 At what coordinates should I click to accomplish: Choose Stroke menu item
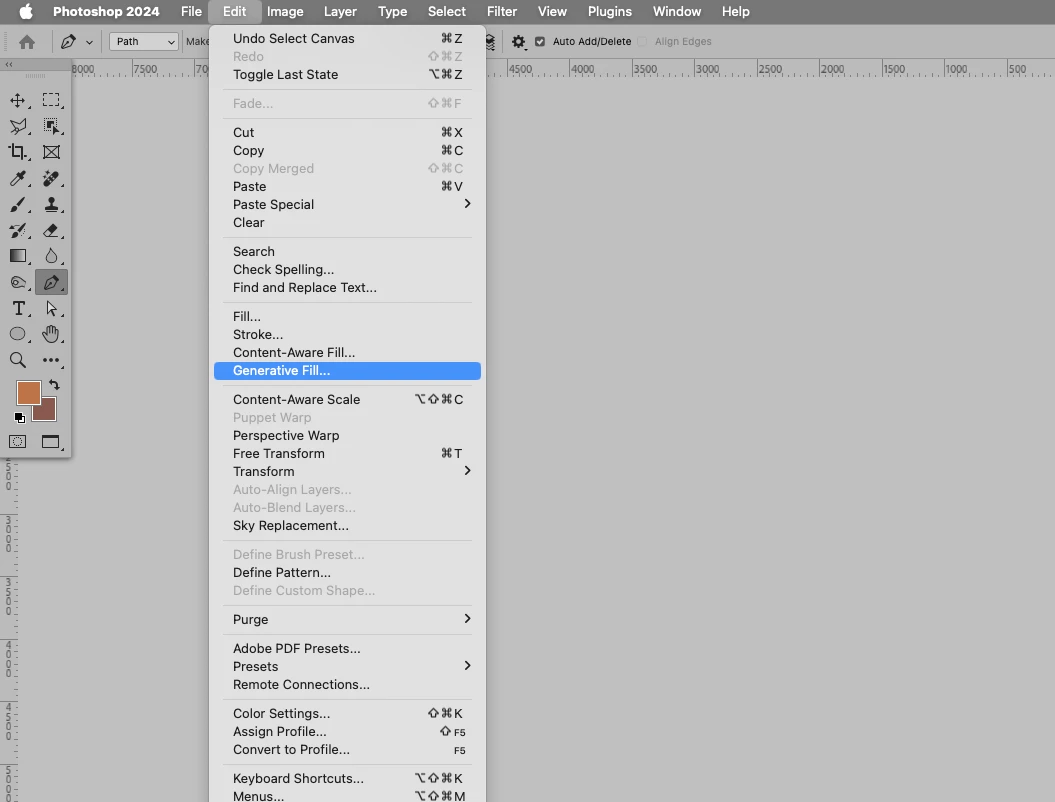coord(347,334)
